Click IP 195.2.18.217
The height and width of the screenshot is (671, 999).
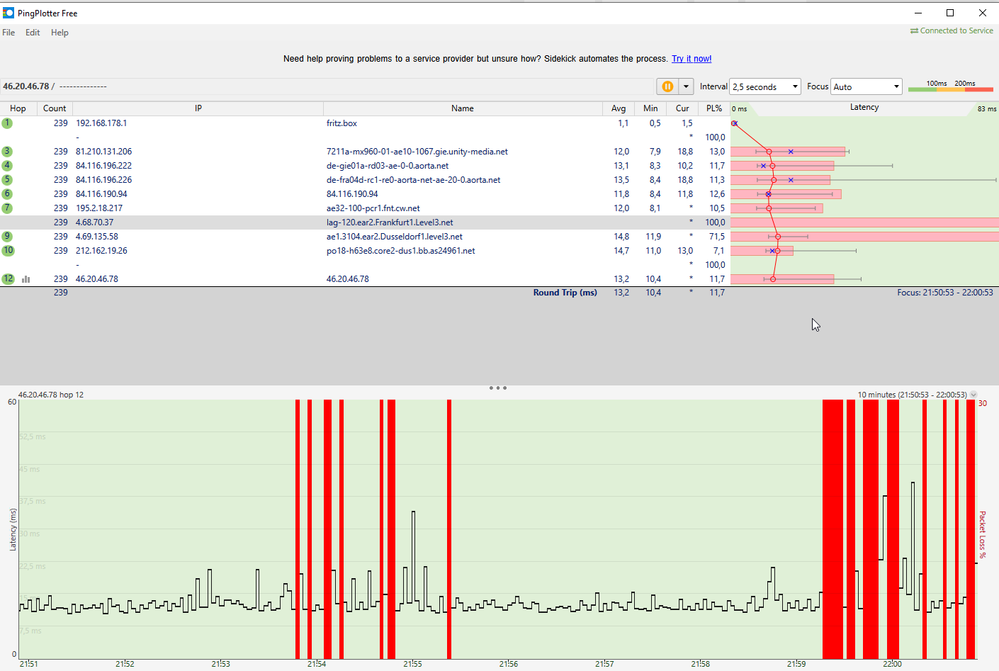pos(99,208)
